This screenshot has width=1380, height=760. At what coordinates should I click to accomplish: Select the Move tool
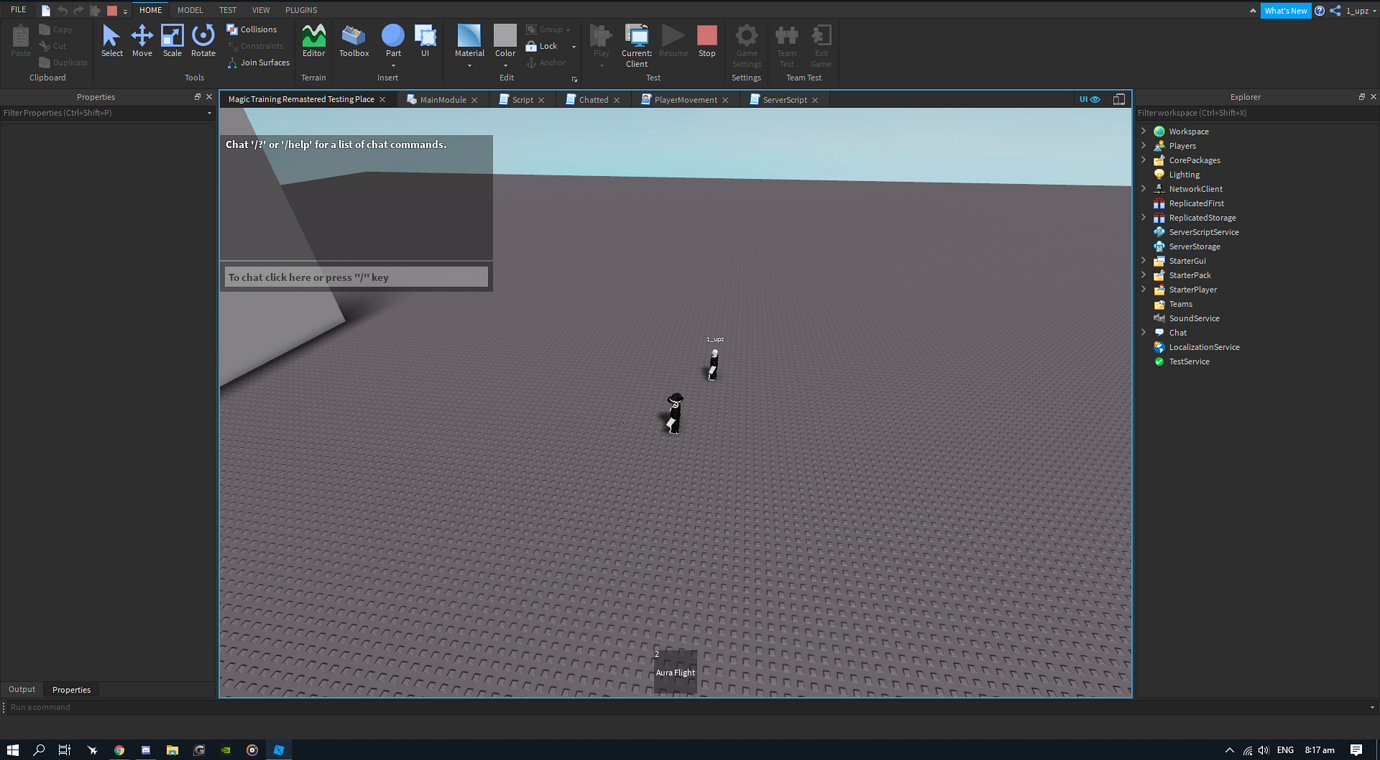[x=142, y=42]
